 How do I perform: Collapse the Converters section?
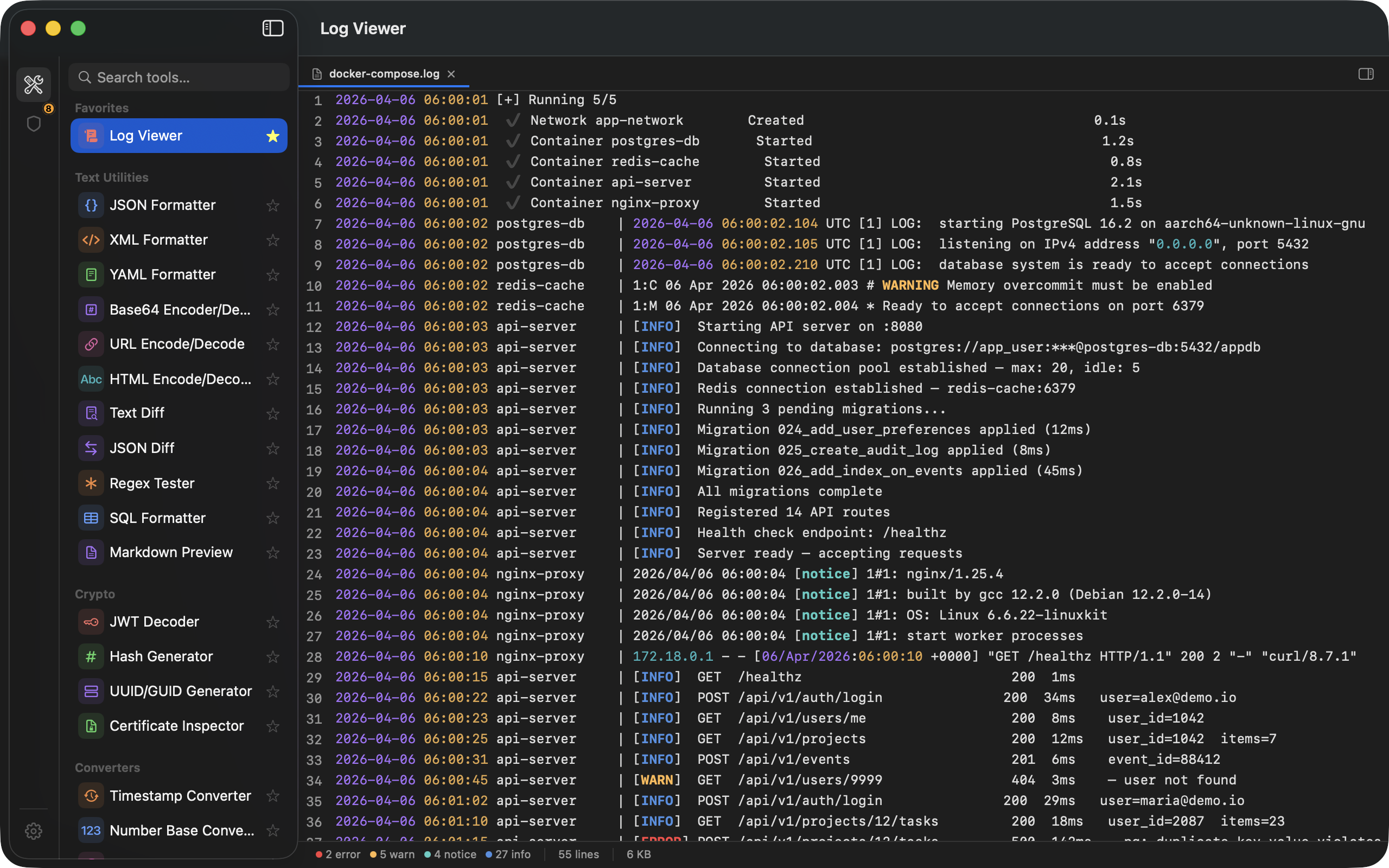click(107, 767)
